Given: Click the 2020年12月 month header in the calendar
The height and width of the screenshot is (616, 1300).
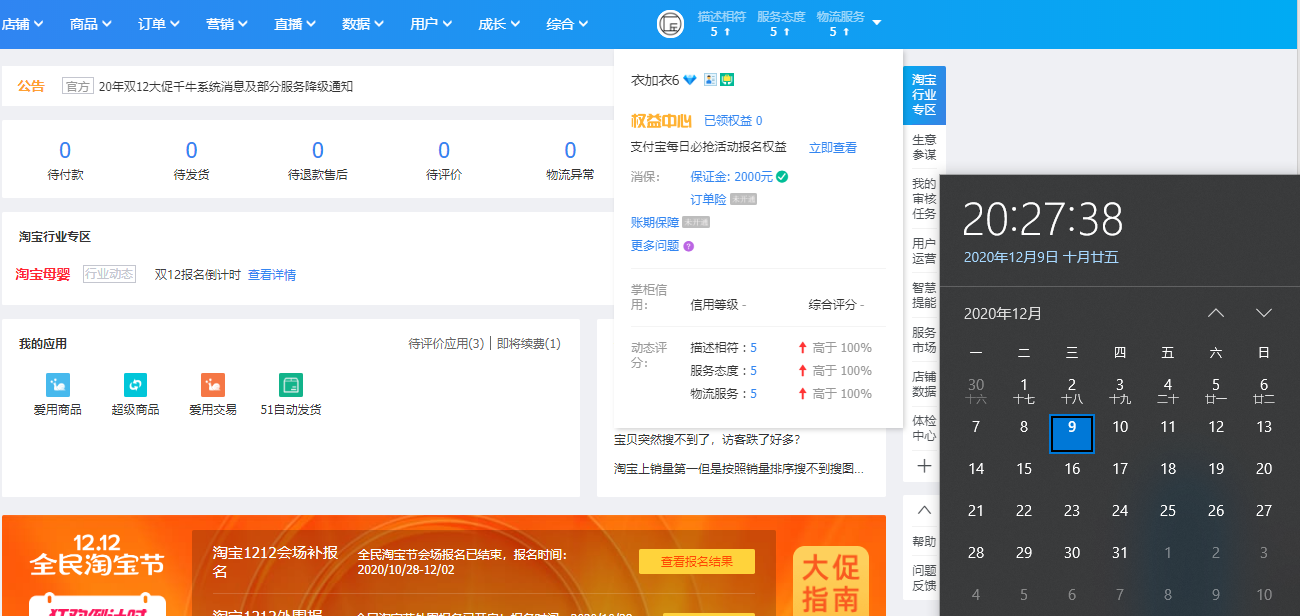Looking at the screenshot, I should (1003, 313).
